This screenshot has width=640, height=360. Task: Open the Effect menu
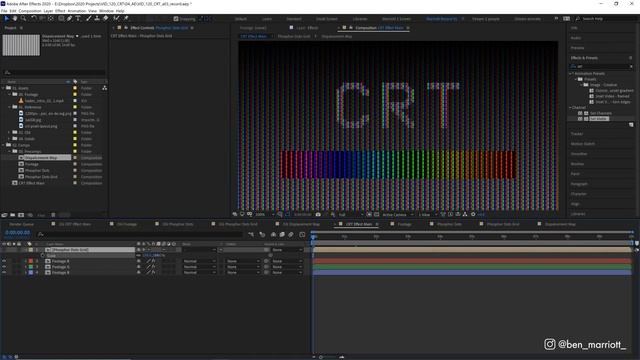point(60,11)
